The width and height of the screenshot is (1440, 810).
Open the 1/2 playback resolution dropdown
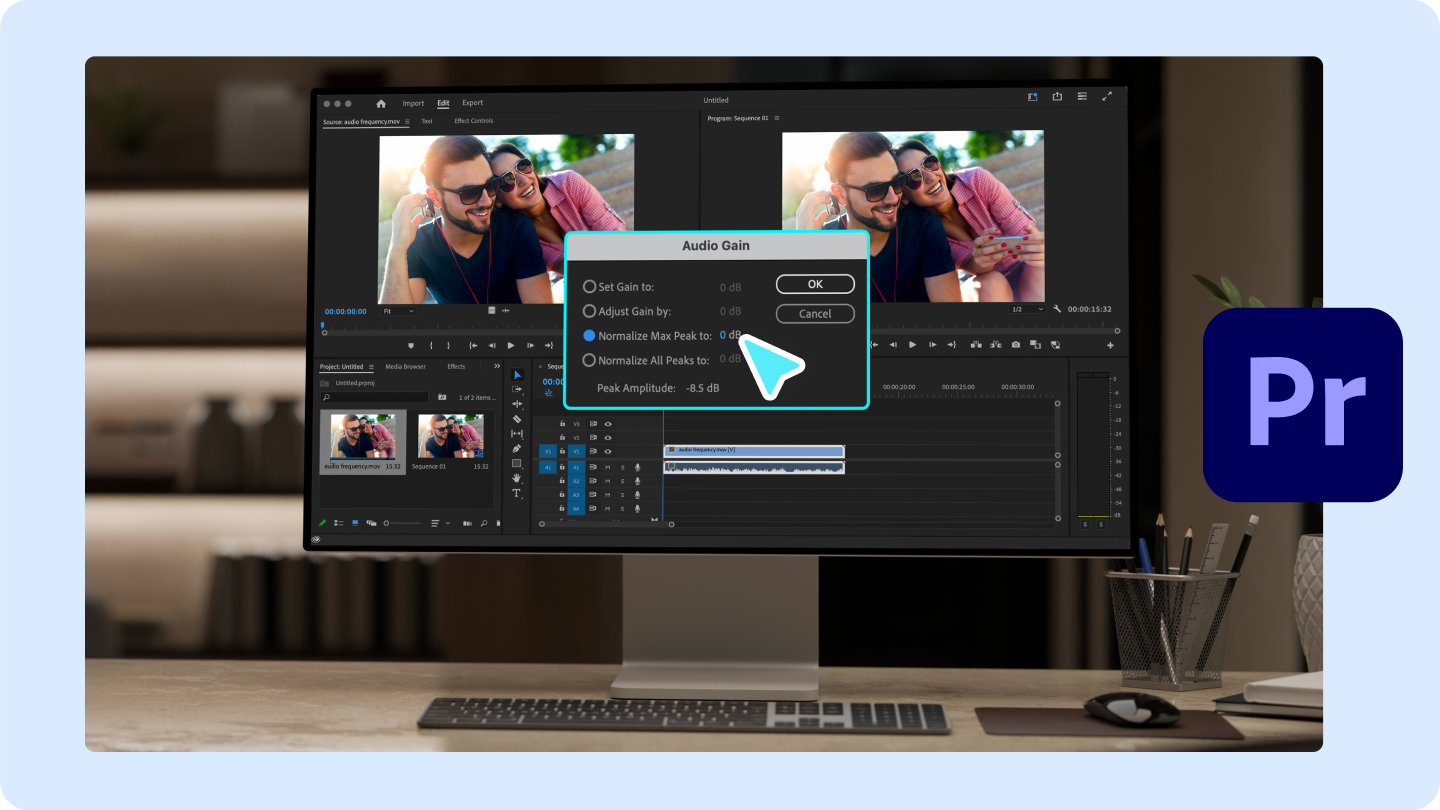[x=1025, y=309]
